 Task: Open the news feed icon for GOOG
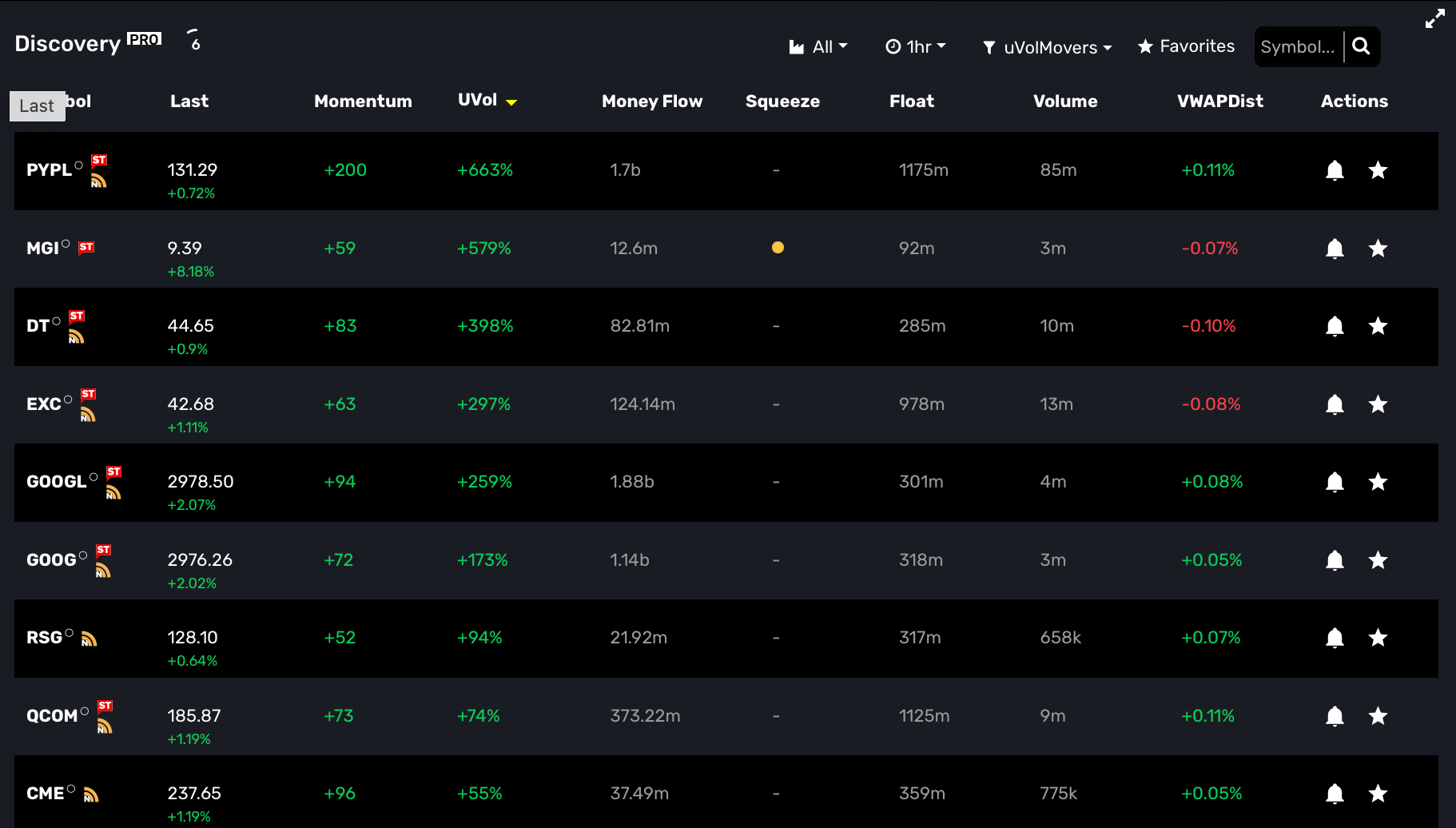click(103, 571)
